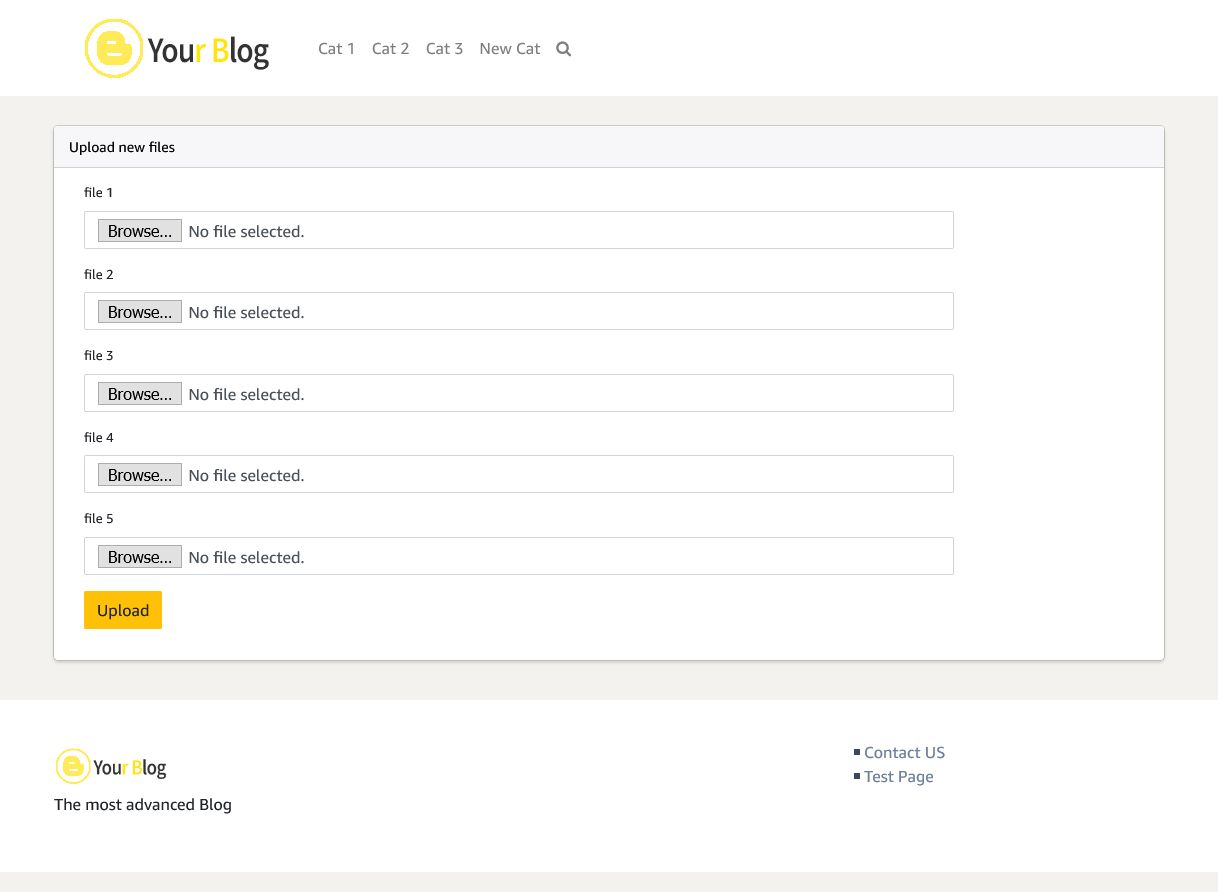This screenshot has width=1218, height=892.
Task: Click Browse button for file 2
Action: pyautogui.click(x=140, y=312)
